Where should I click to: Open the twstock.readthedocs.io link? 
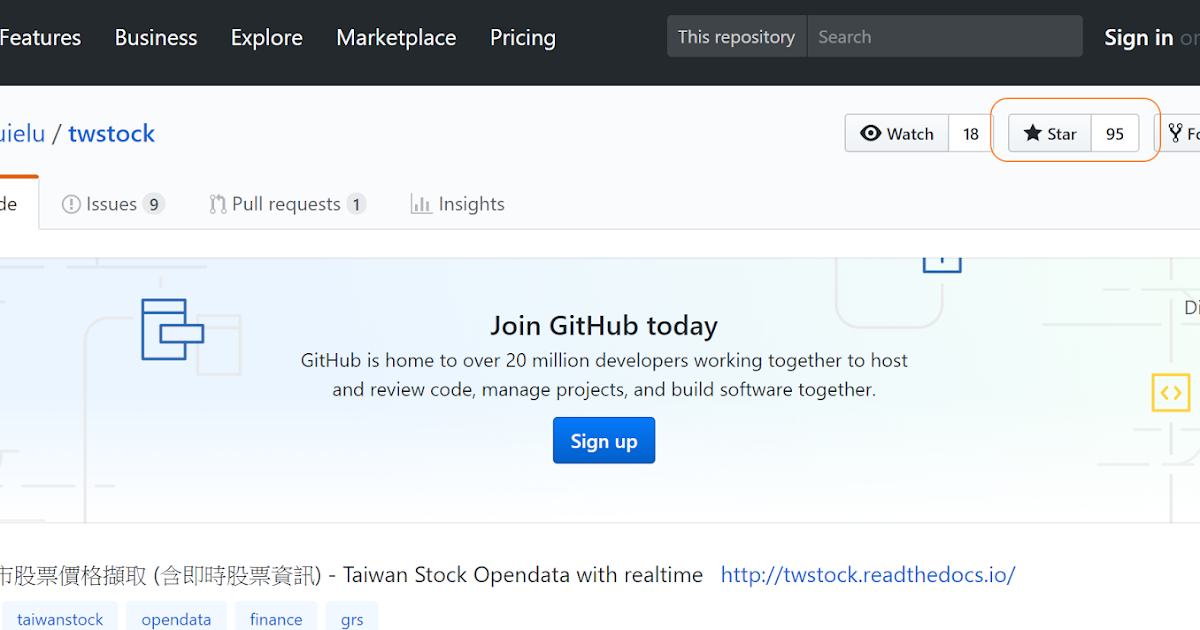coord(867,575)
